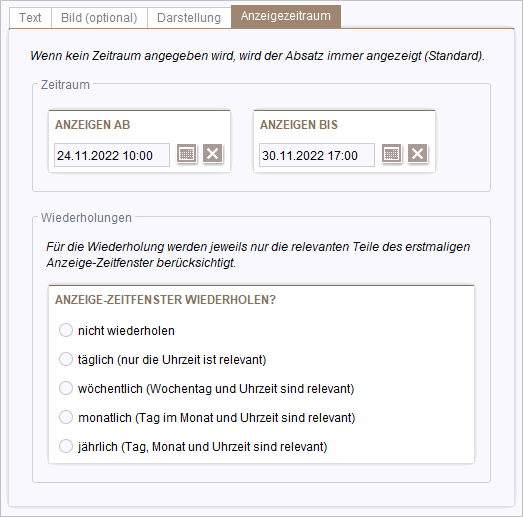Screen dimensions: 523x517
Task: Open the Bild (optional) tab
Action: (x=99, y=18)
